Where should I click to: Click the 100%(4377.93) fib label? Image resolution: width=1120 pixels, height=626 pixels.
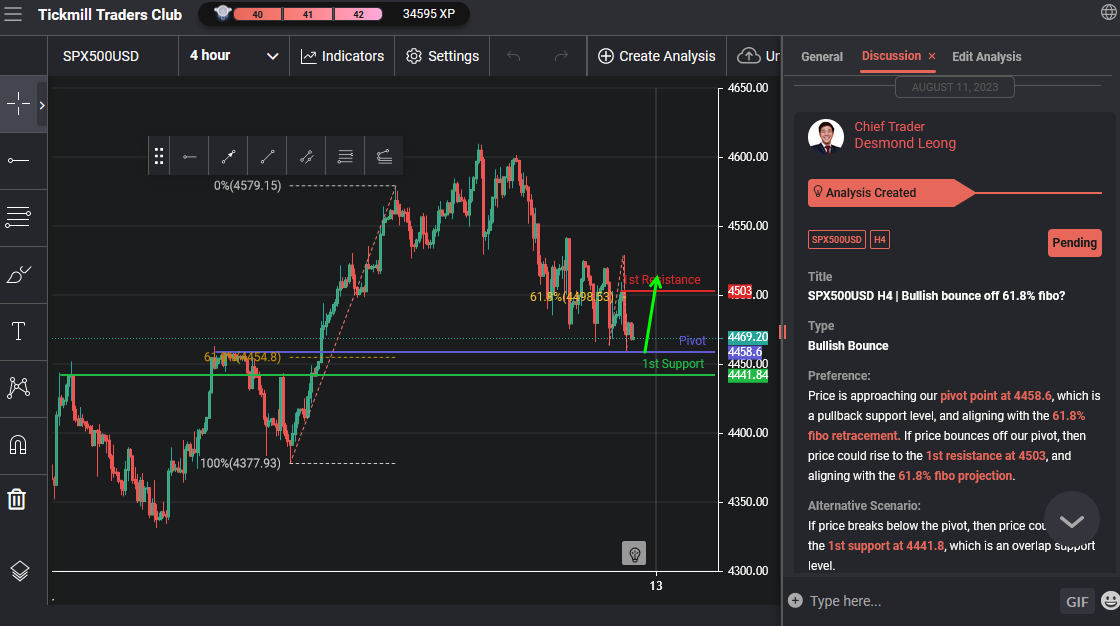click(x=240, y=463)
